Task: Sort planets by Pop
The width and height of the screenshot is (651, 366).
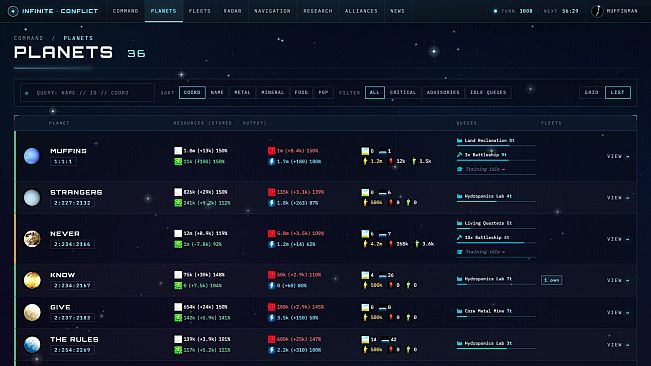Action: pyautogui.click(x=323, y=93)
